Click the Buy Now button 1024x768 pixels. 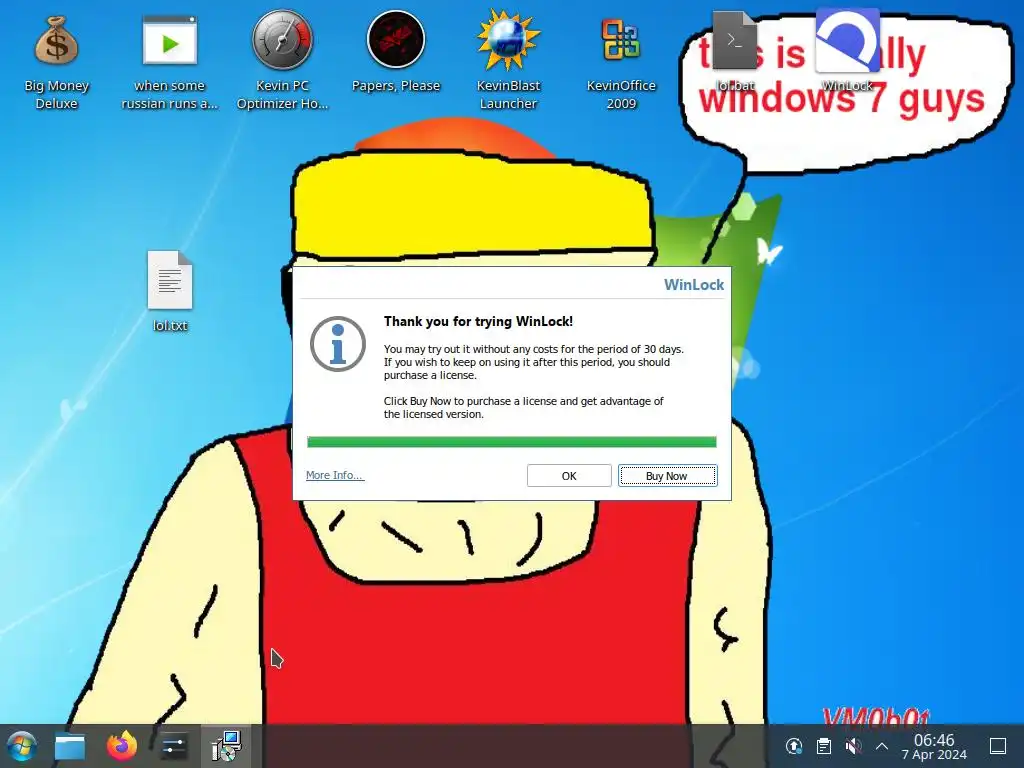pos(667,475)
